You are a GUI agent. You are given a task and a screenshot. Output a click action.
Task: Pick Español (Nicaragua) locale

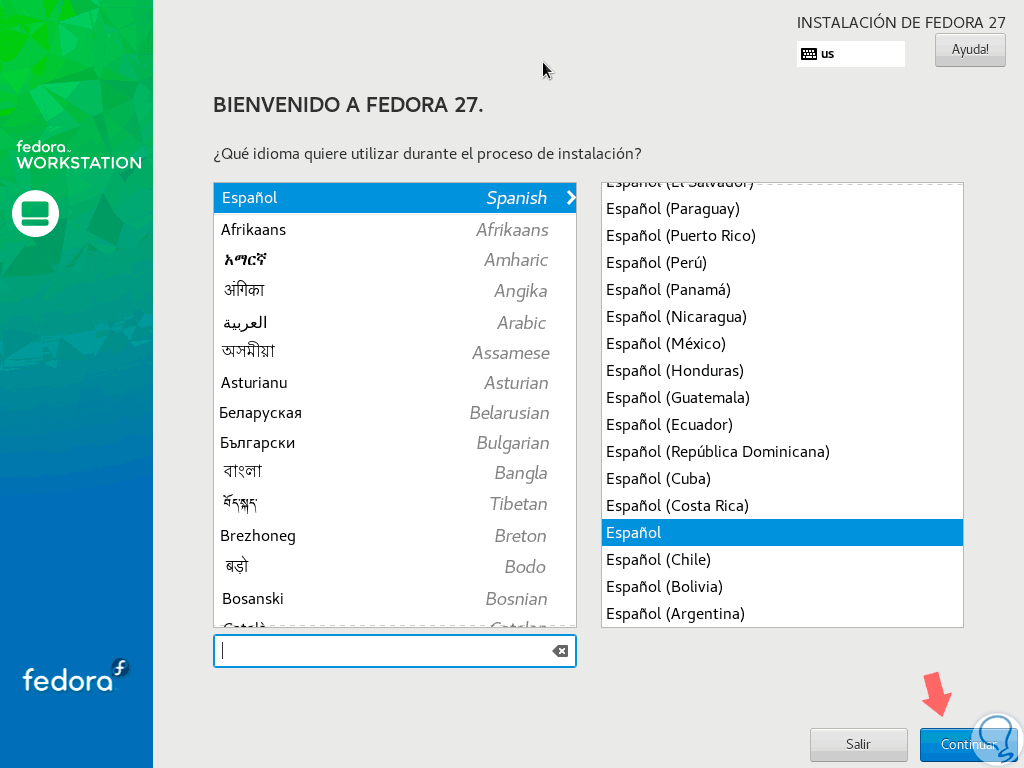(782, 317)
